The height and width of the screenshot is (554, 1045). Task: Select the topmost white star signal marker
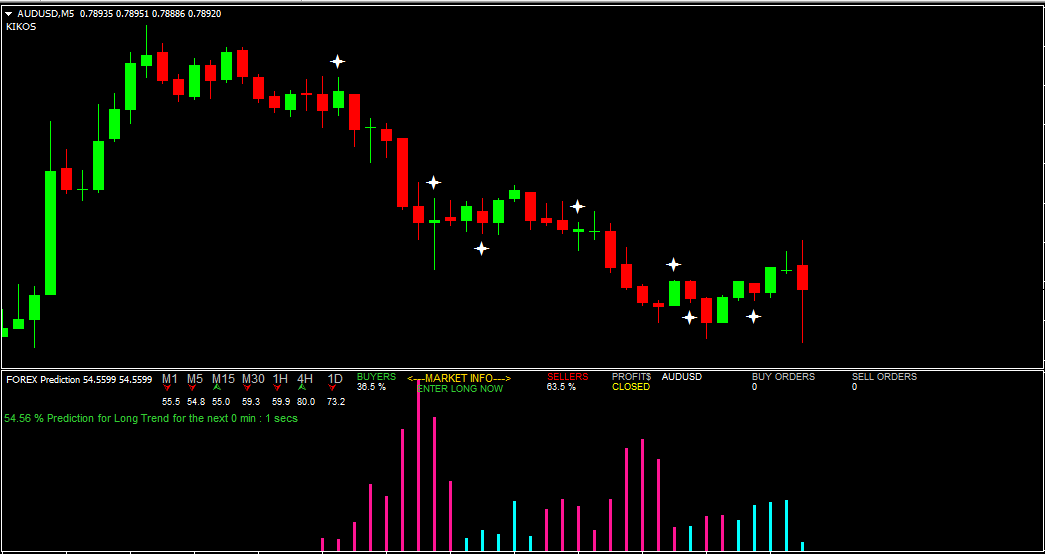click(338, 62)
